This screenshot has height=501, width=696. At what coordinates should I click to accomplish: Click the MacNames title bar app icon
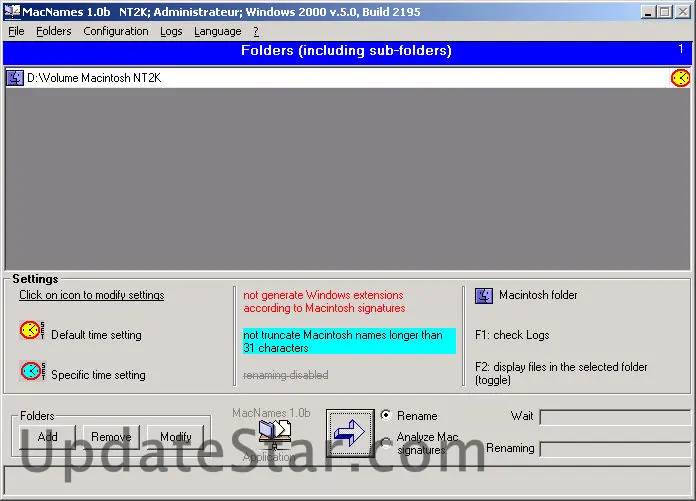(12, 12)
